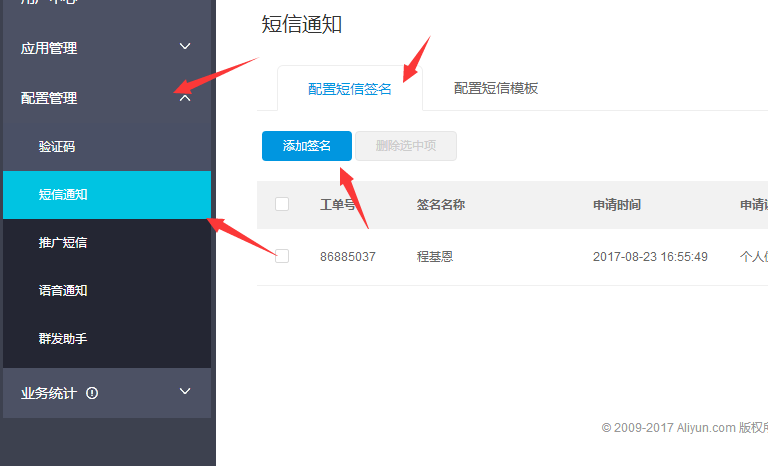Click the 签名名称 column header
Image resolution: width=768 pixels, height=466 pixels.
pyautogui.click(x=440, y=205)
